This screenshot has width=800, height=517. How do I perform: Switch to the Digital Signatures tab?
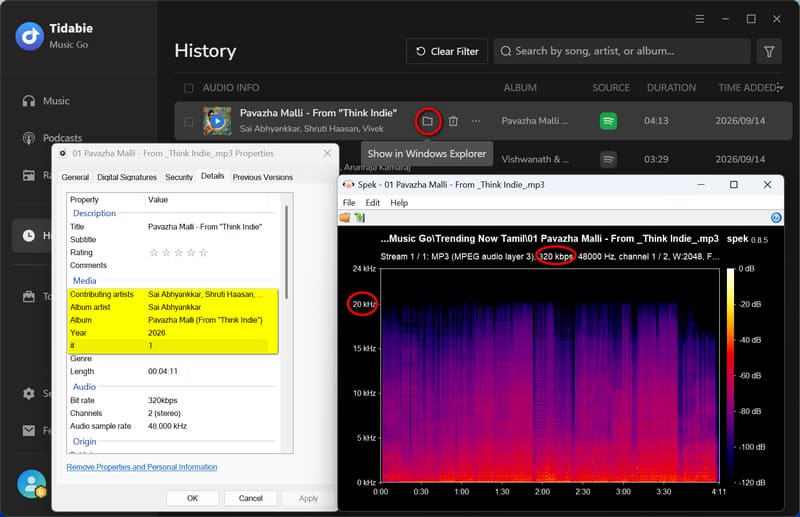click(127, 177)
